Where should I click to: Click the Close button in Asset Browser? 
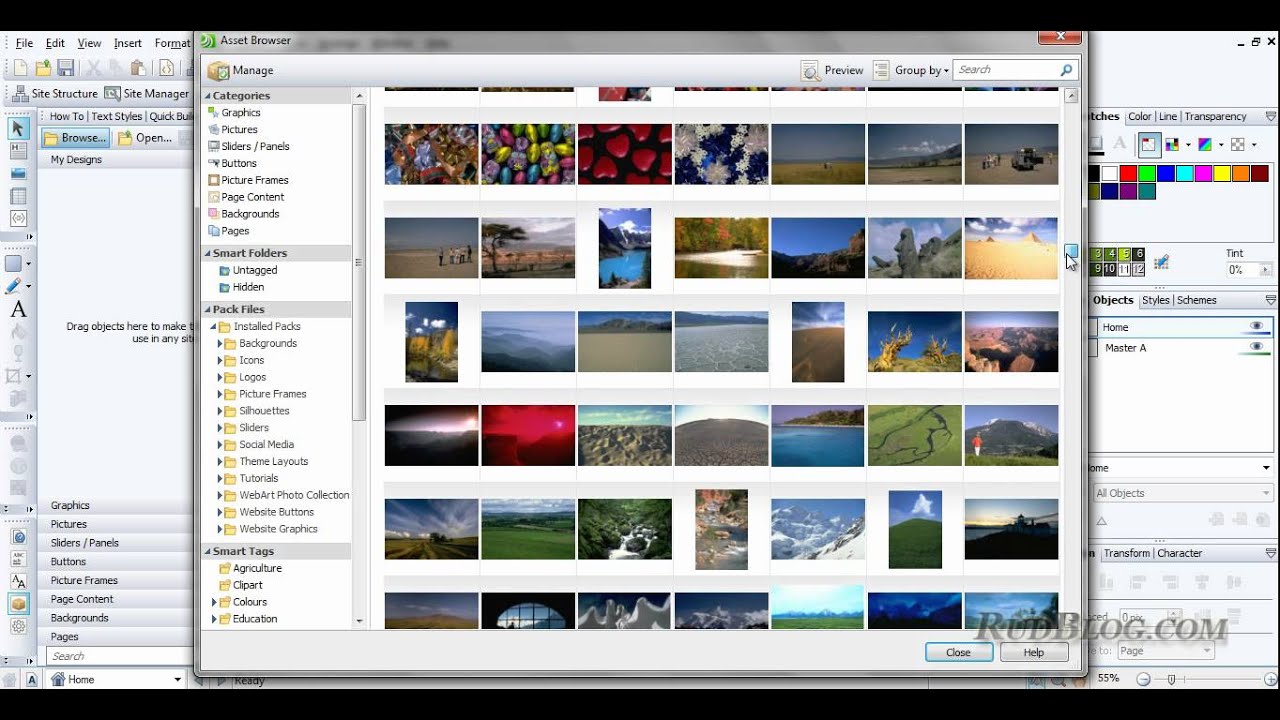click(x=958, y=652)
